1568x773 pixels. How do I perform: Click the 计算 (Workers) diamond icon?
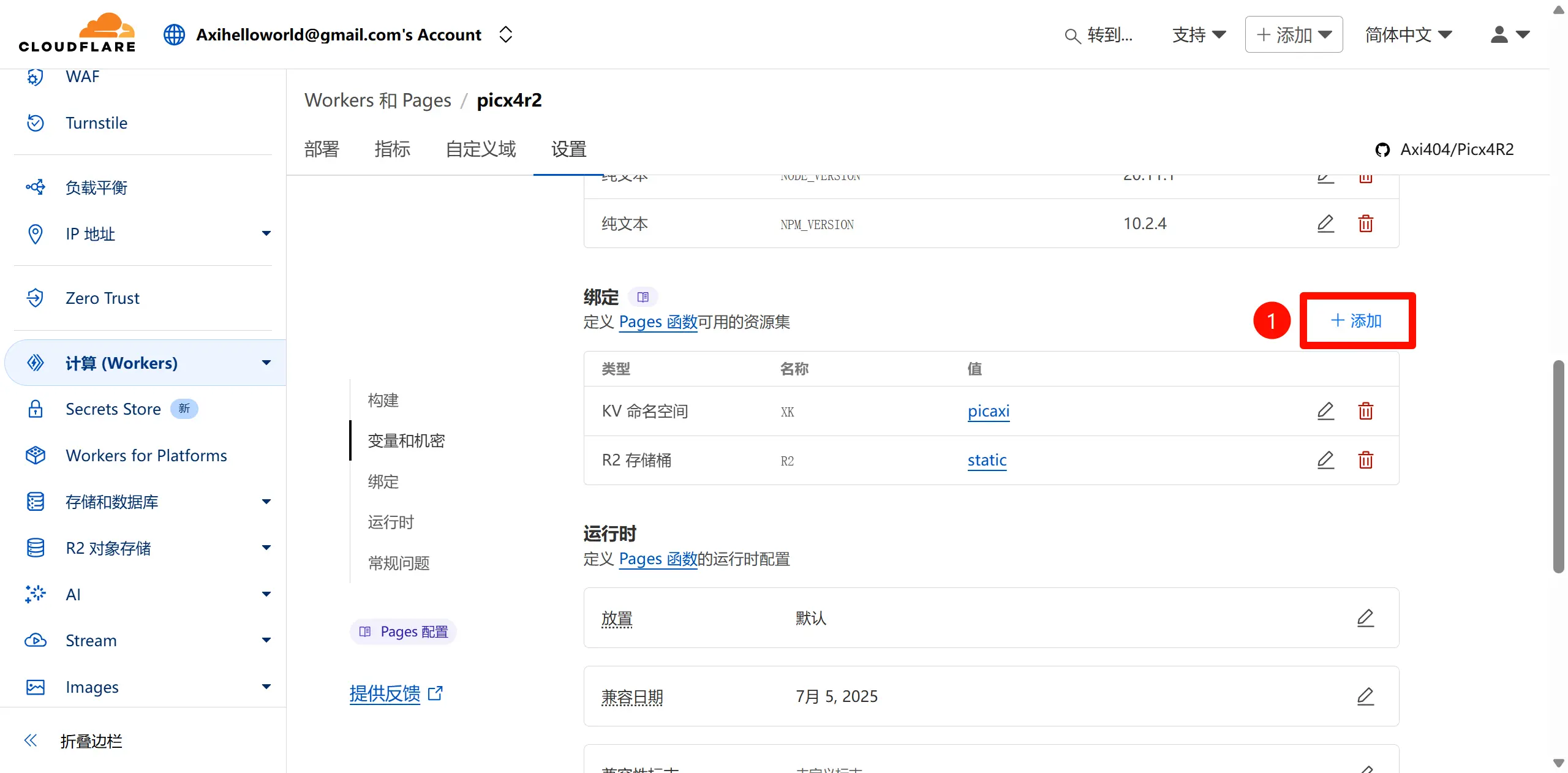click(36, 363)
